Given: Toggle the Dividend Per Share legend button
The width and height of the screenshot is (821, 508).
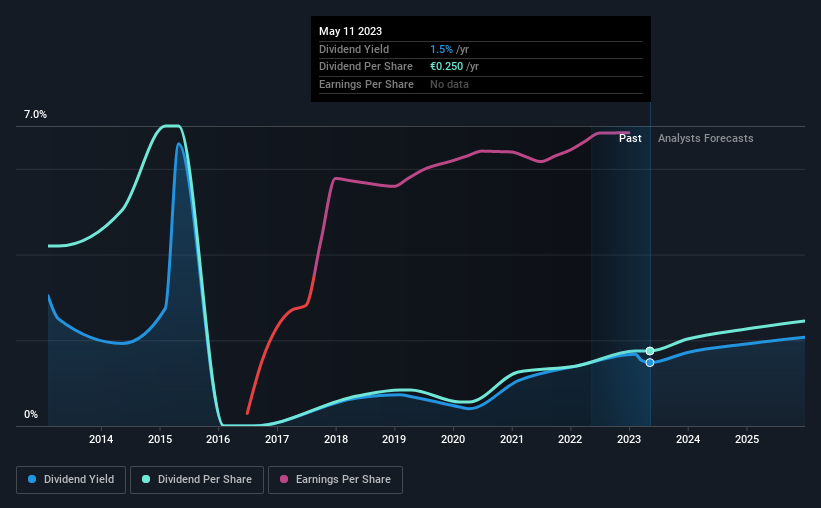Looking at the screenshot, I should (x=197, y=480).
